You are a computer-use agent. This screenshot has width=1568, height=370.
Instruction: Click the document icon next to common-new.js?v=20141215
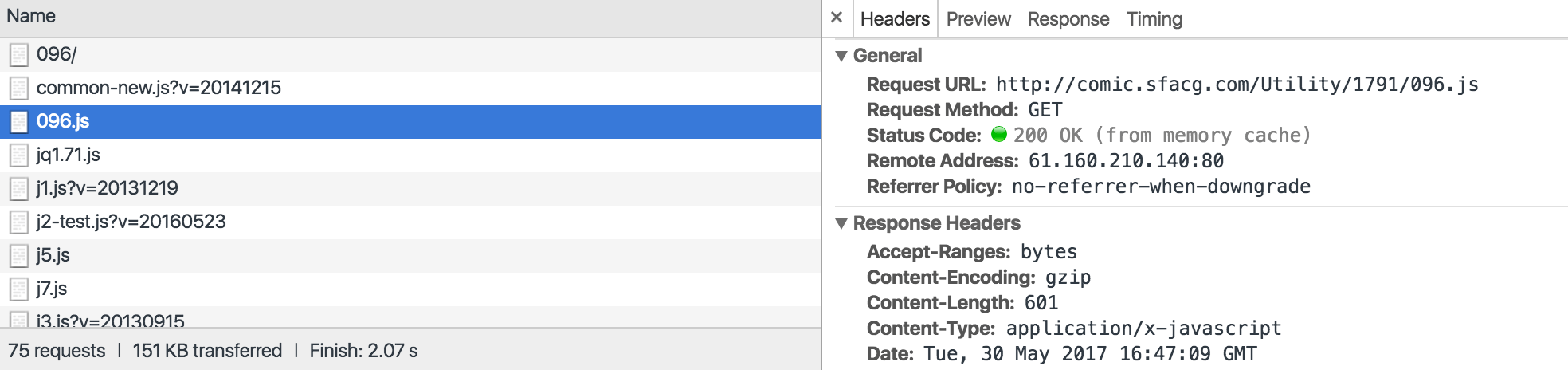(x=19, y=89)
